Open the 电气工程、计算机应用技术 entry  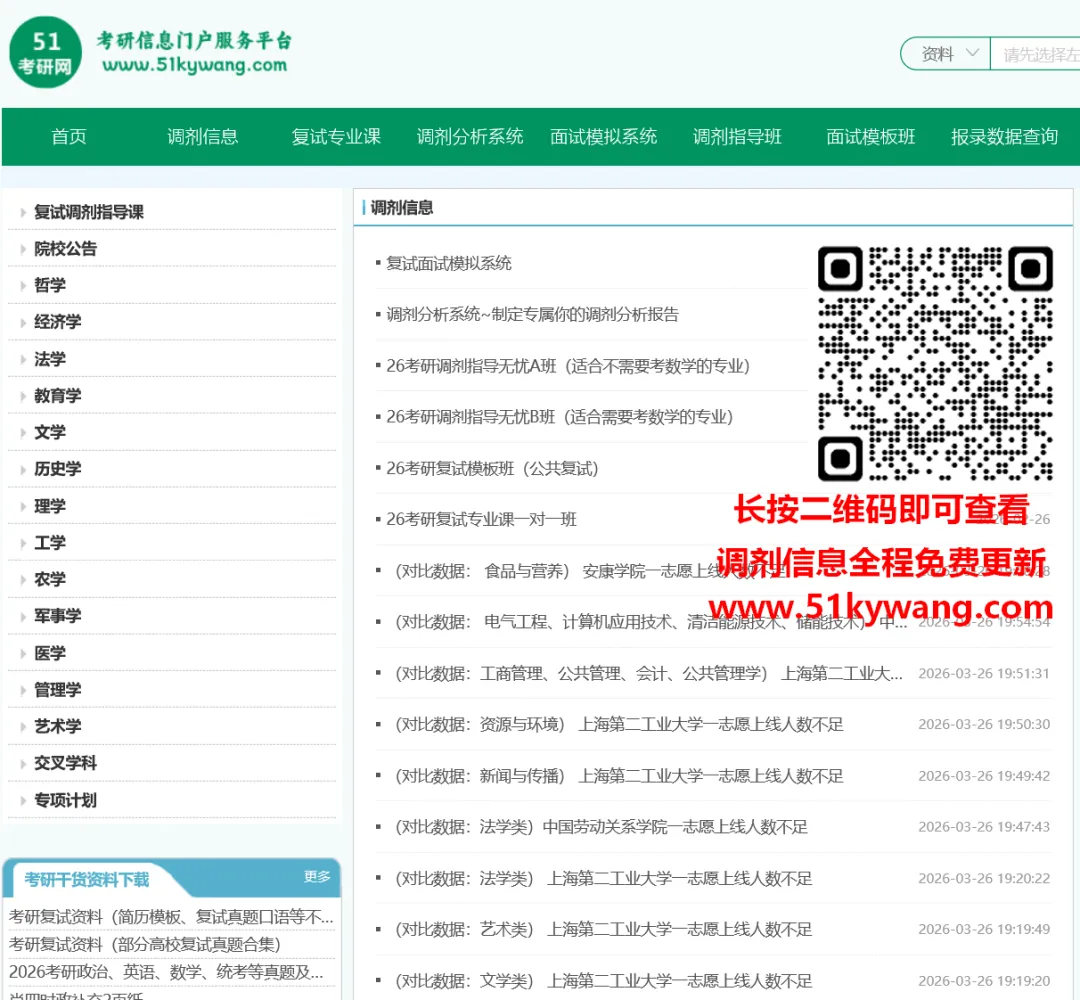click(x=650, y=622)
